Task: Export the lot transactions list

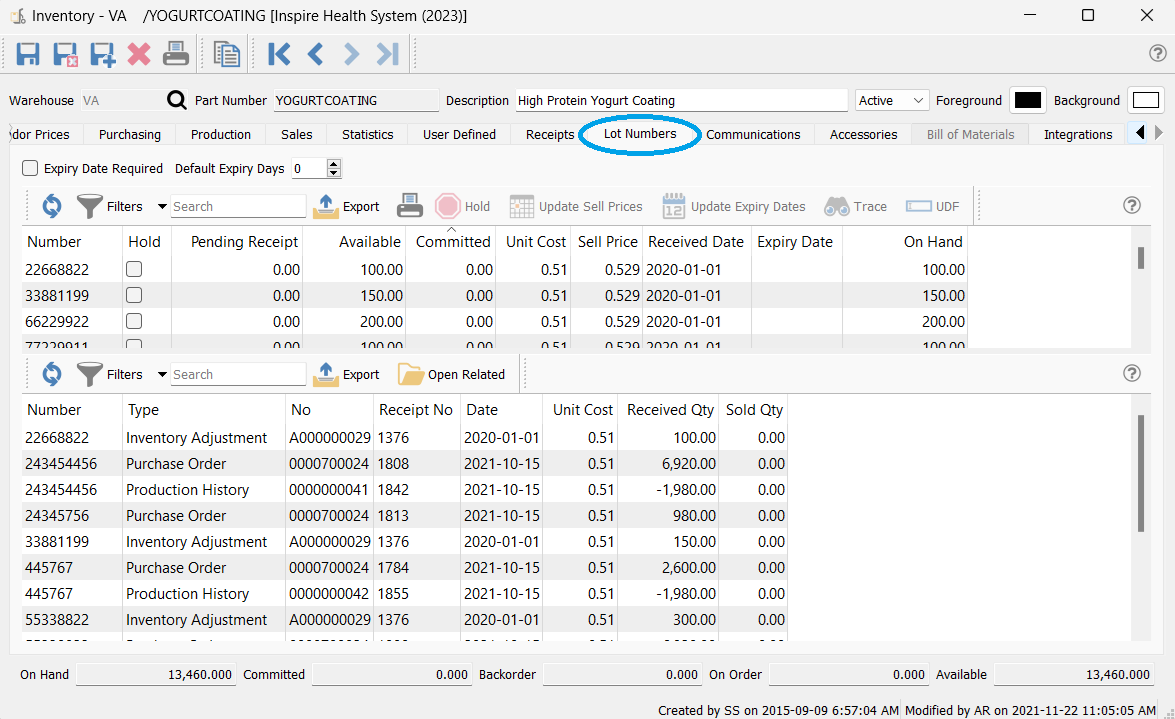Action: 346,374
